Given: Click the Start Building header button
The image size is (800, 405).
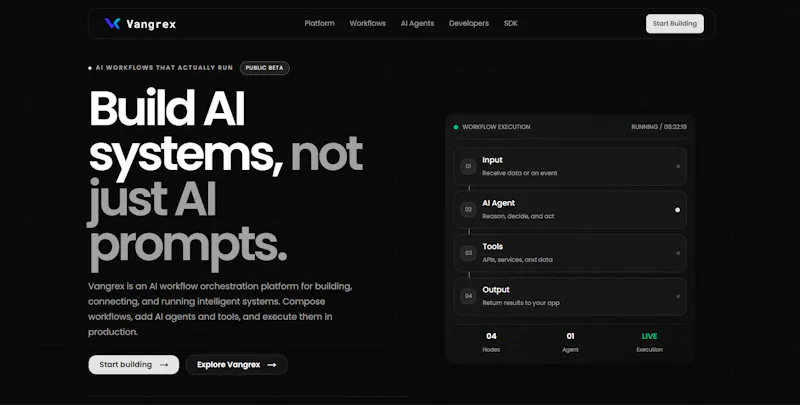Looking at the screenshot, I should coord(674,23).
